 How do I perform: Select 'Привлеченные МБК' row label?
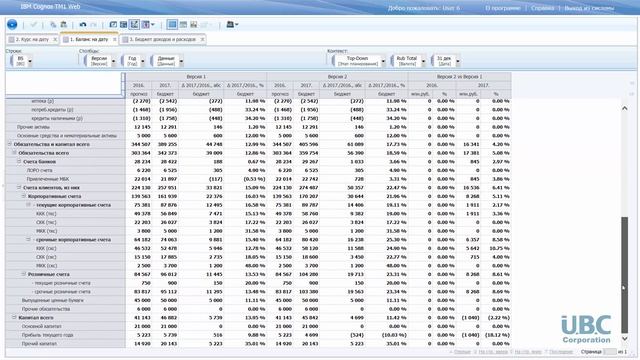pyautogui.click(x=48, y=179)
